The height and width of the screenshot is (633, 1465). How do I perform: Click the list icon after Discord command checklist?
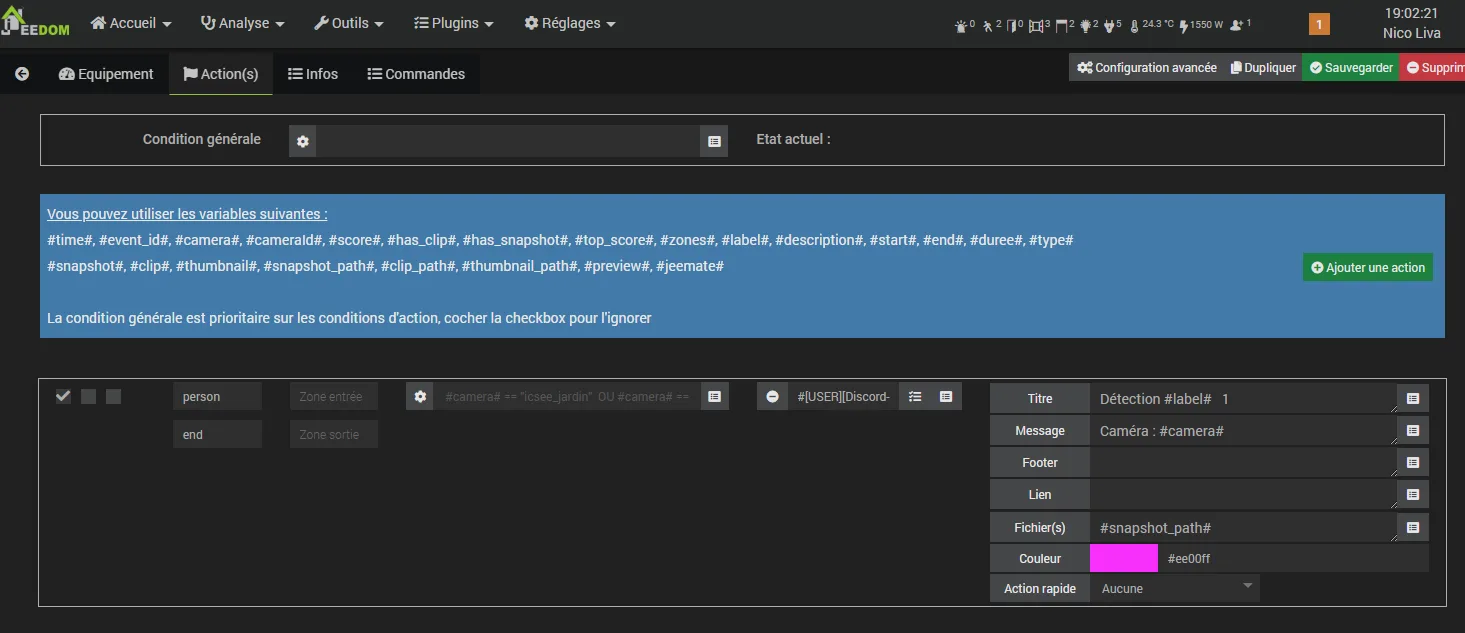[x=945, y=397]
